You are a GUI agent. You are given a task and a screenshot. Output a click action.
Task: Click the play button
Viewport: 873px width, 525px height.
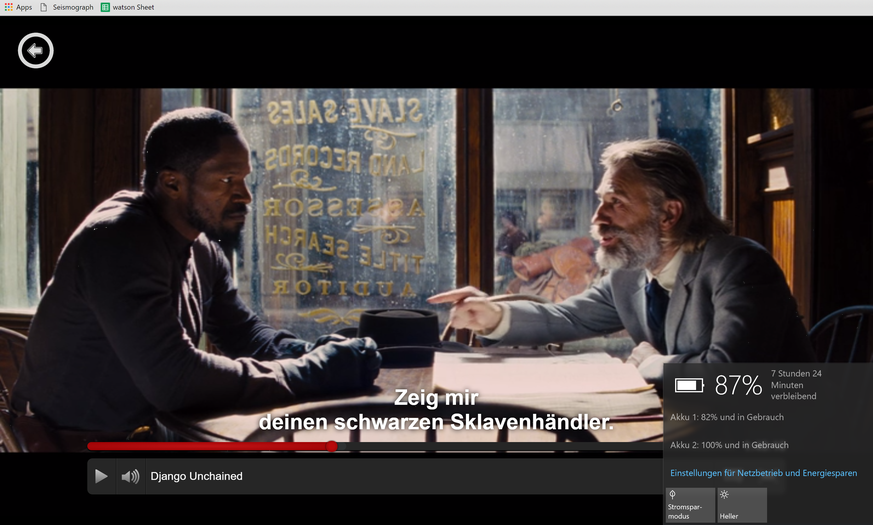point(101,476)
